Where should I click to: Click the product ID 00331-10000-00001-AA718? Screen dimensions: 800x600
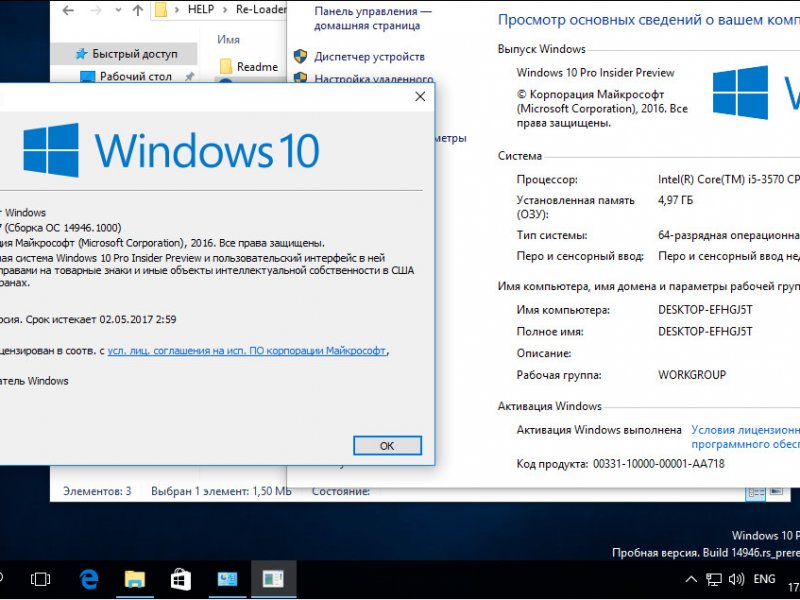coord(659,464)
